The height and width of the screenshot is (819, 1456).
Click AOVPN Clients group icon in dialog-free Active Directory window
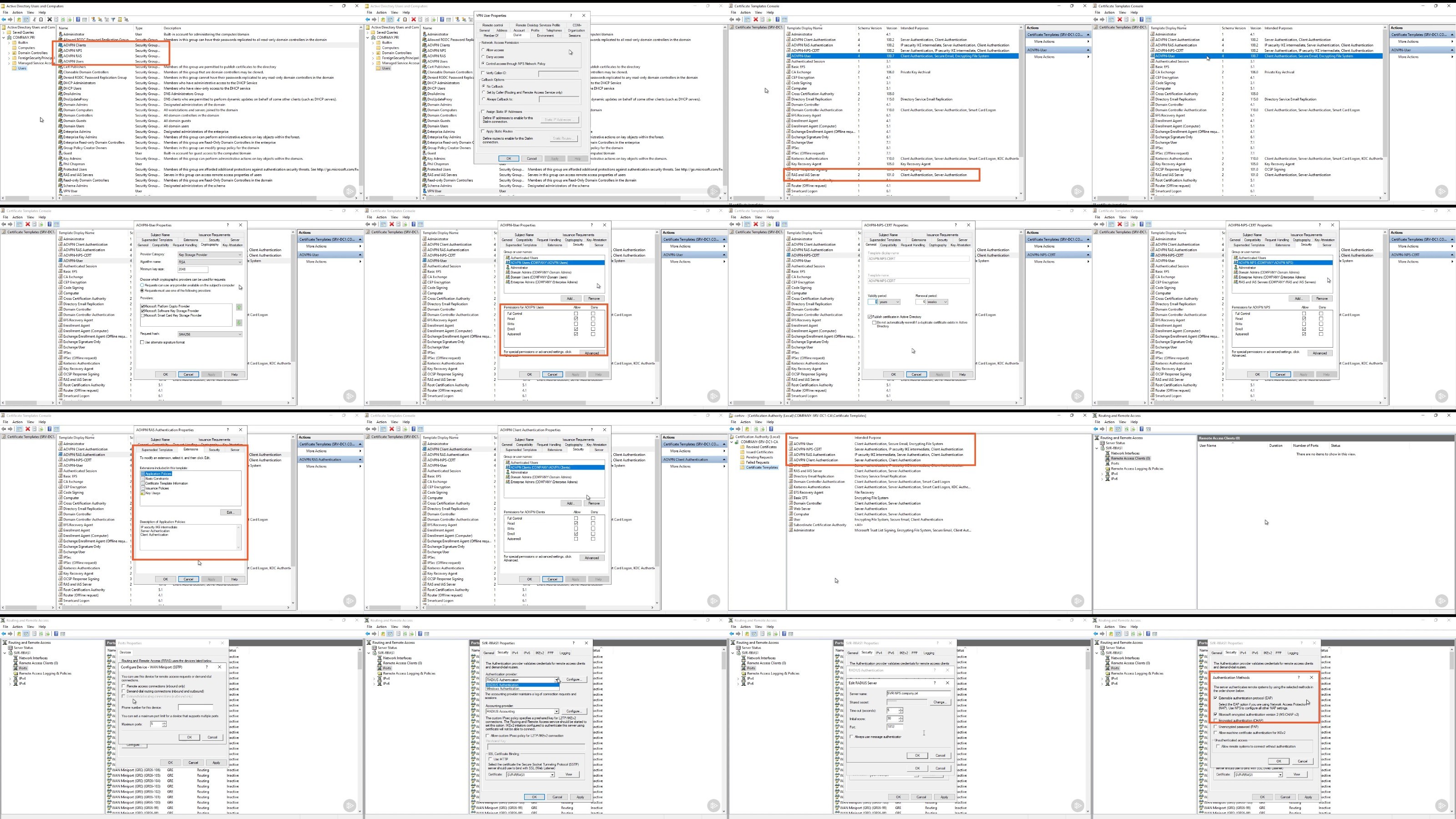[61, 45]
